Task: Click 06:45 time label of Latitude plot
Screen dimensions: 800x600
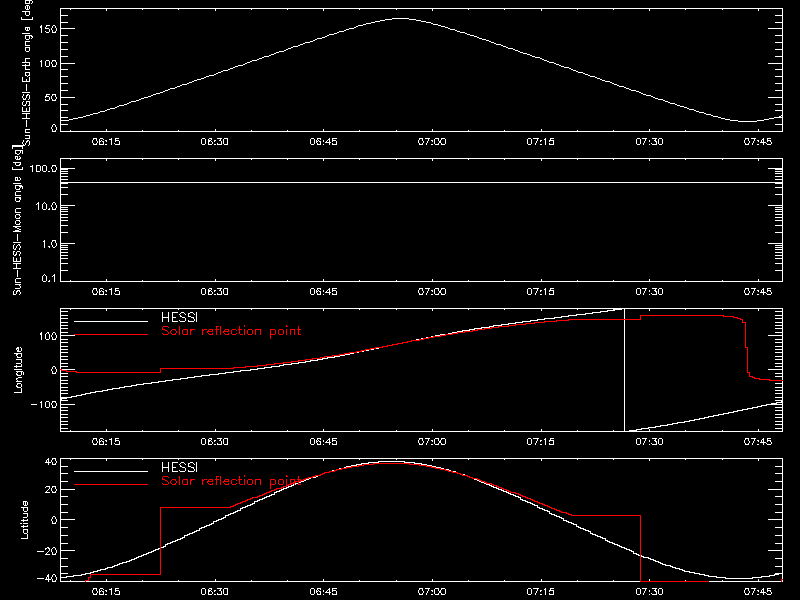Action: tap(323, 592)
